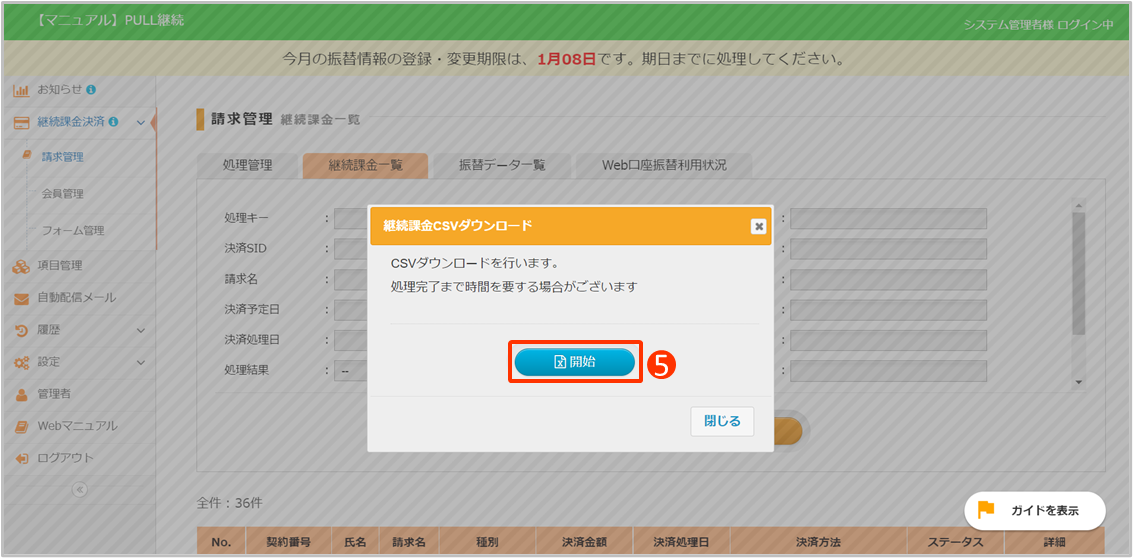Collapse the sidebar with double-chevron button
This screenshot has width=1133, height=558.
pyautogui.click(x=80, y=489)
